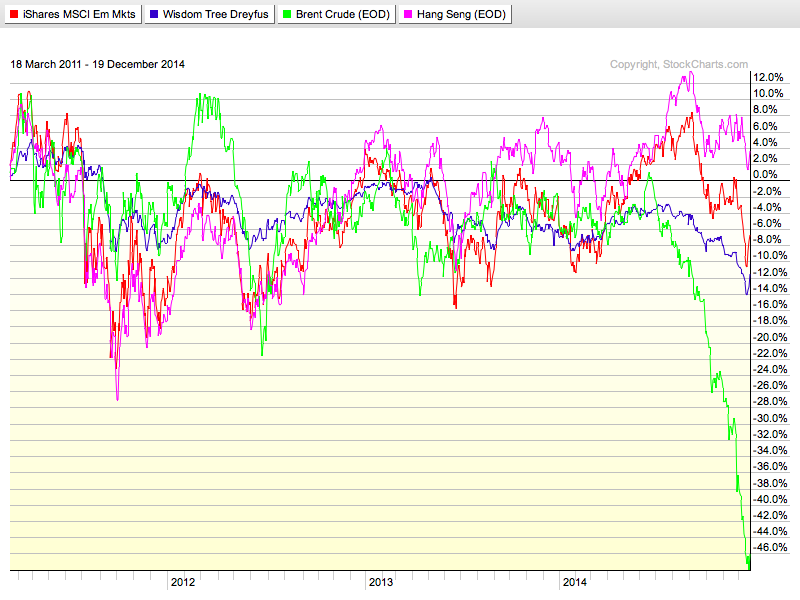Viewport: 800px width, 600px height.
Task: Click the 6.0% y-axis label
Action: point(765,126)
